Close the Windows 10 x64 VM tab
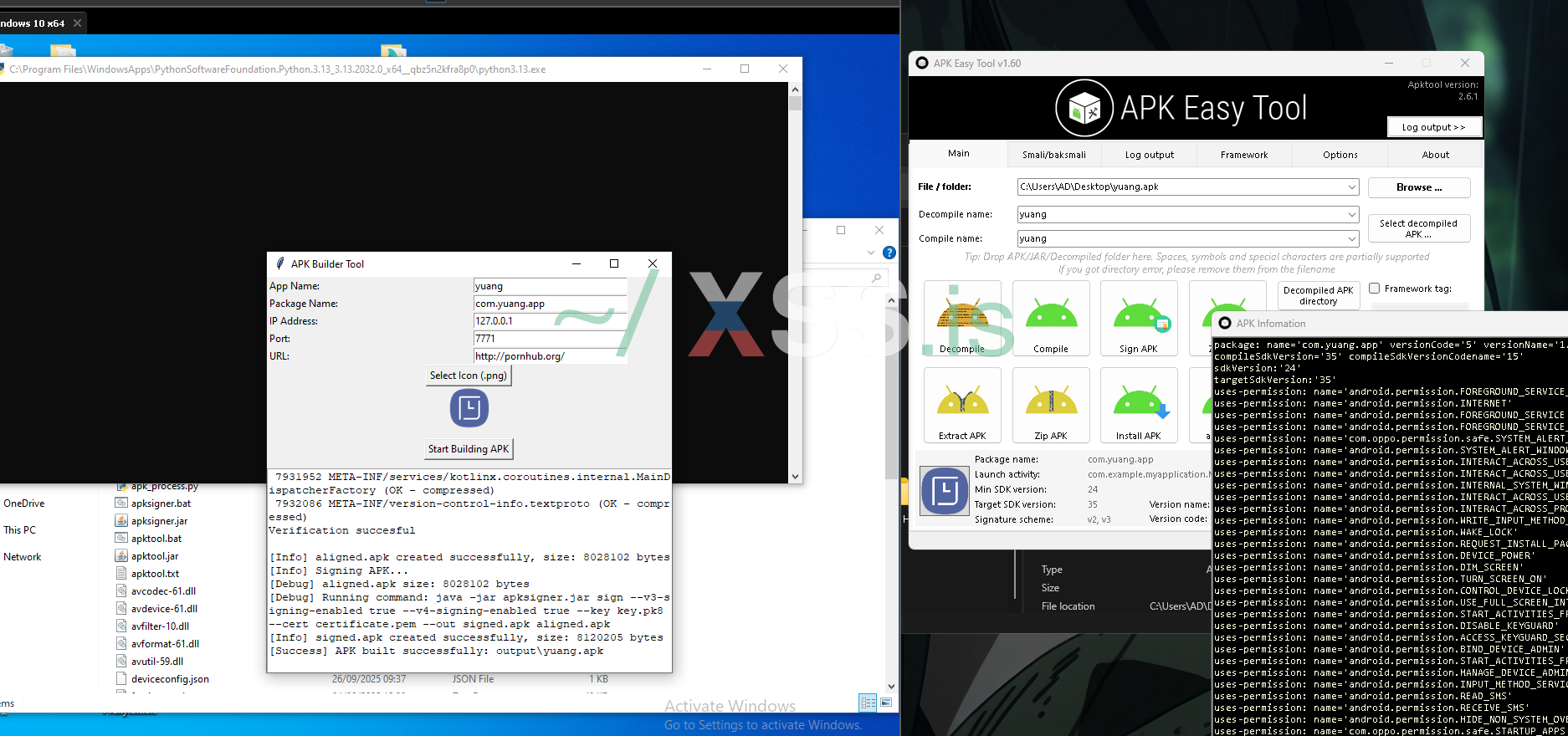The height and width of the screenshot is (736, 1568). [77, 23]
